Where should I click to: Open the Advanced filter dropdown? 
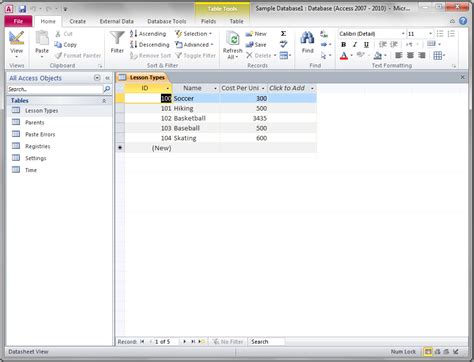pos(194,44)
